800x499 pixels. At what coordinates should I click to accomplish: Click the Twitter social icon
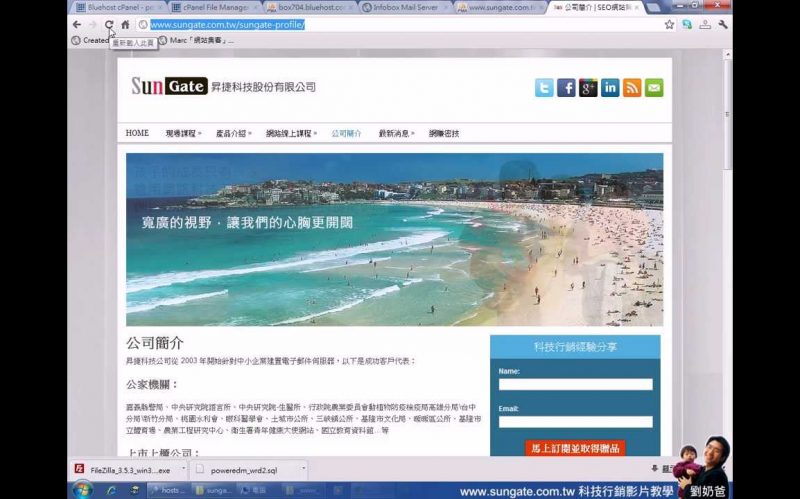[x=544, y=88]
